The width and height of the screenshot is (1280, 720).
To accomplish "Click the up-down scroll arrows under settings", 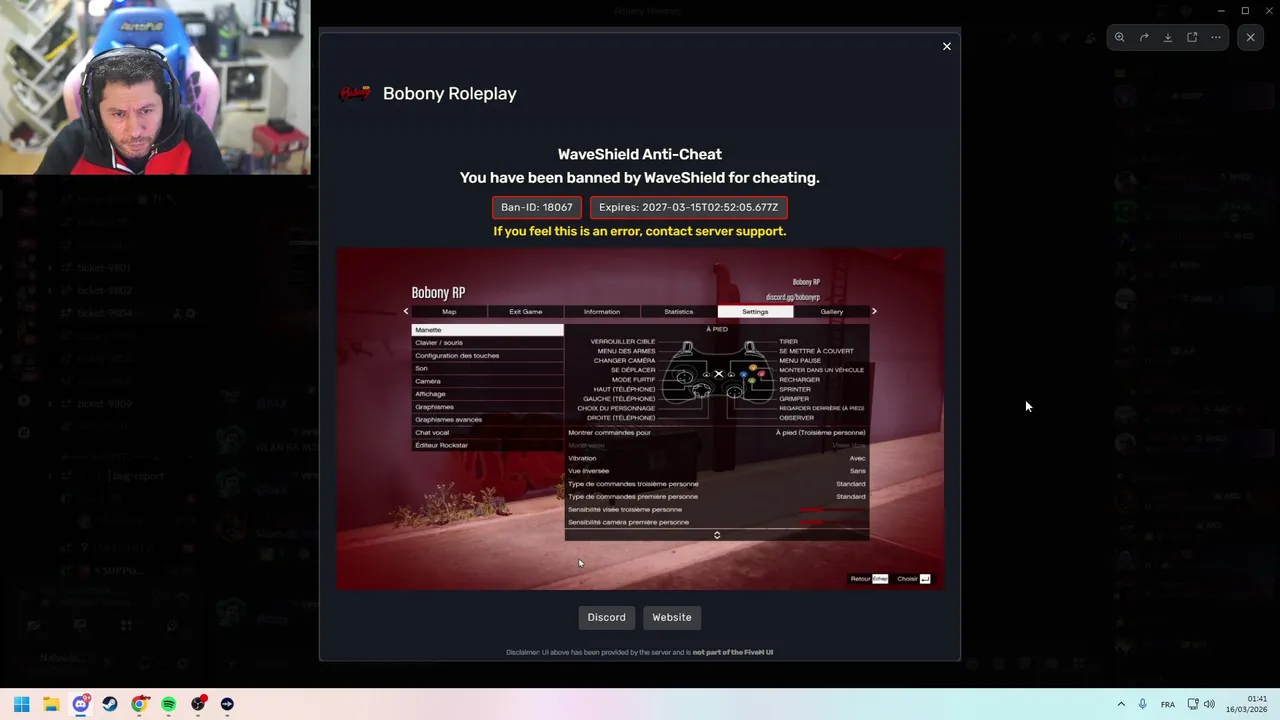I will (717, 535).
